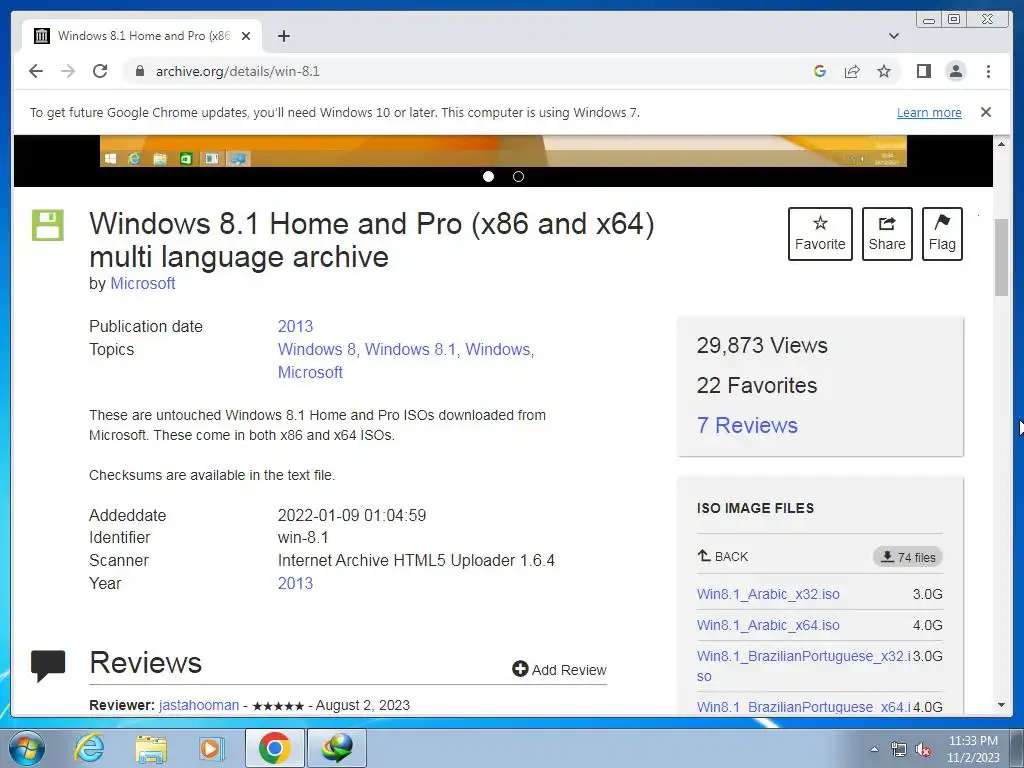Click the network tray icon
This screenshot has width=1024, height=768.
899,749
